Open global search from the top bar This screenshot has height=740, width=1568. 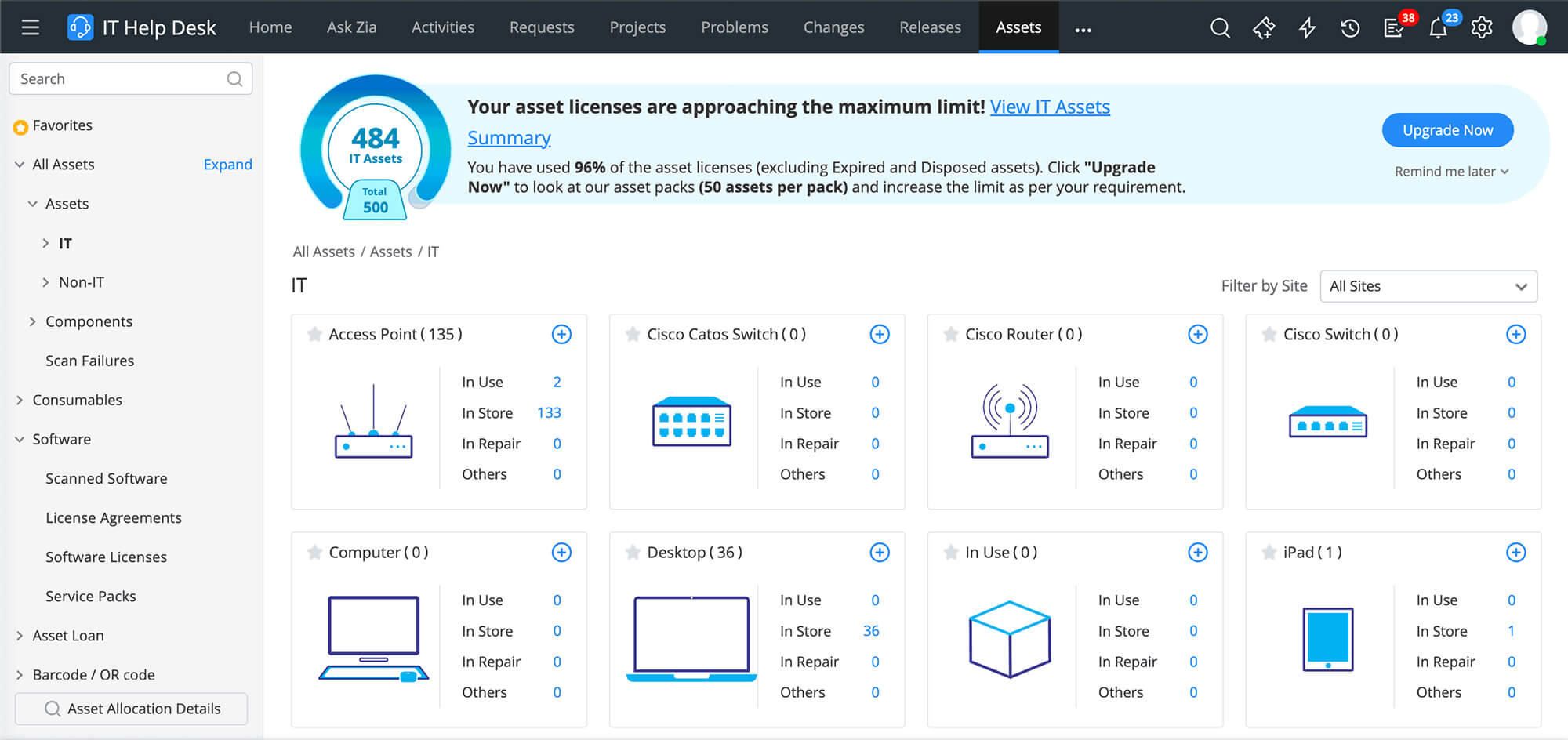[1220, 27]
